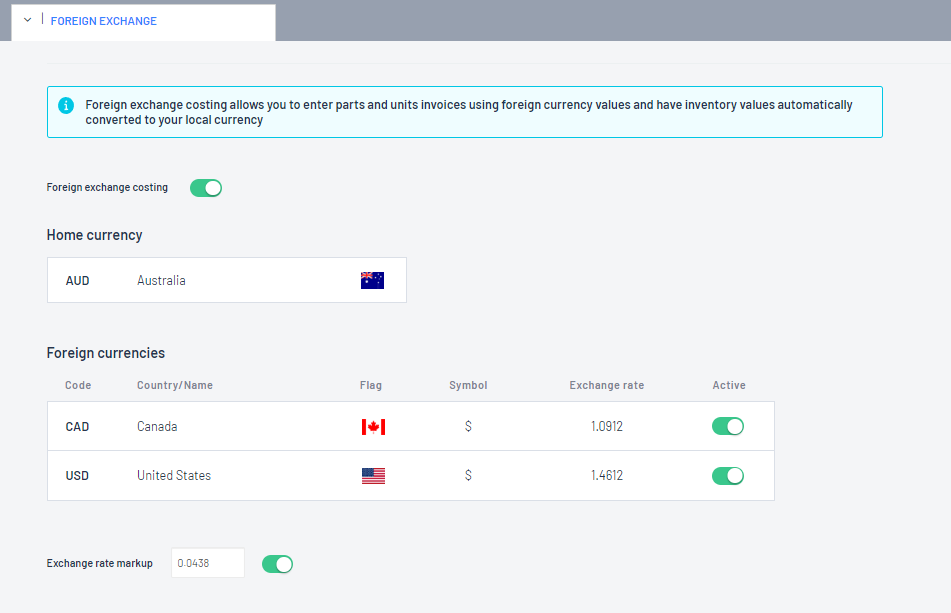This screenshot has width=951, height=613.
Task: Click the Canada country name
Action: (157, 427)
